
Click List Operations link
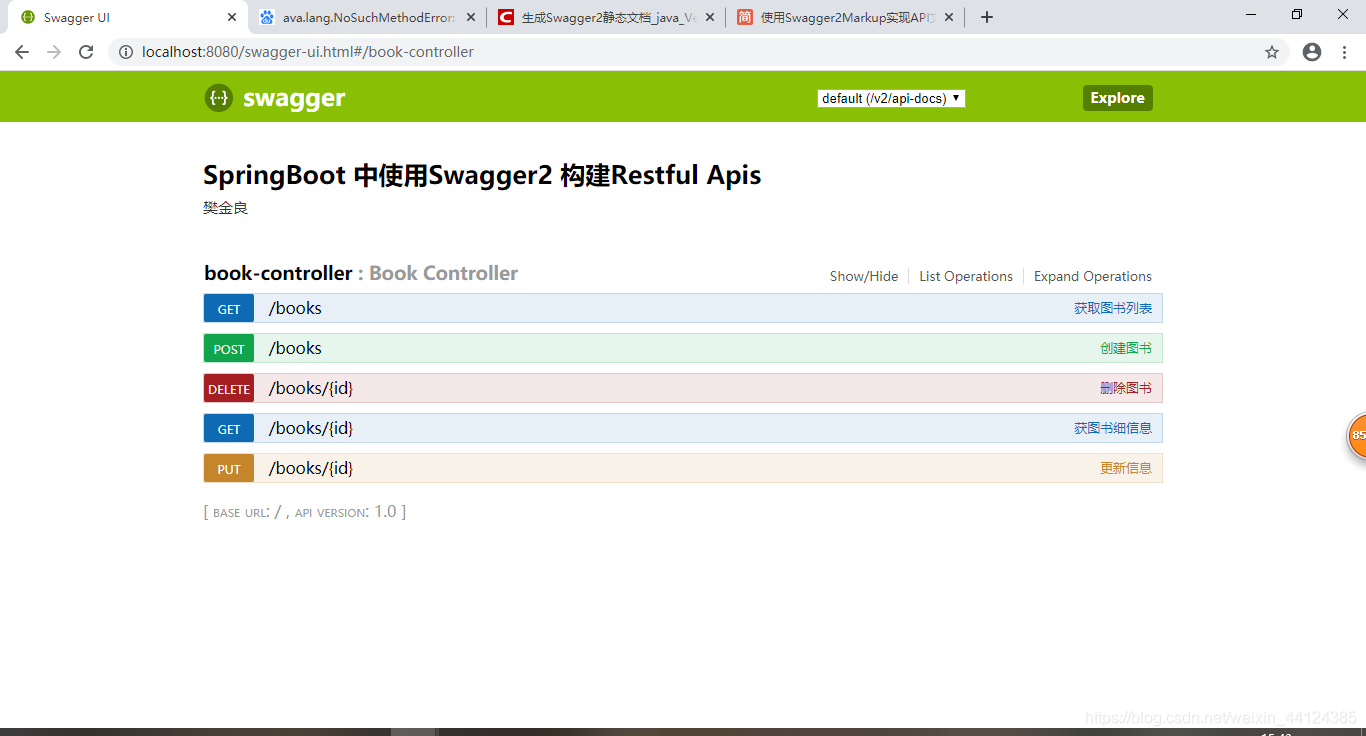(966, 276)
